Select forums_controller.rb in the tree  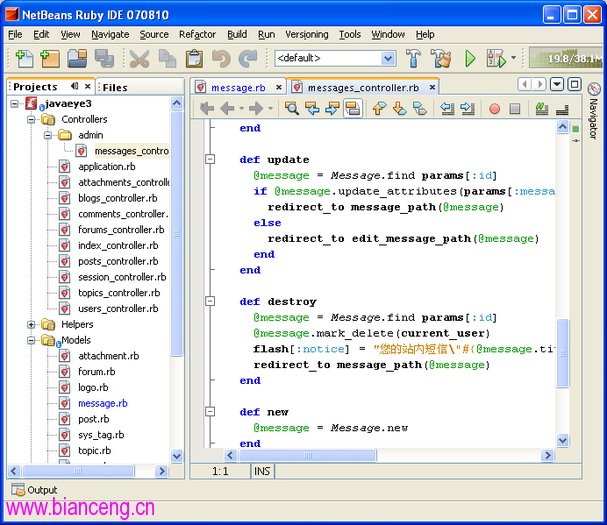(121, 230)
